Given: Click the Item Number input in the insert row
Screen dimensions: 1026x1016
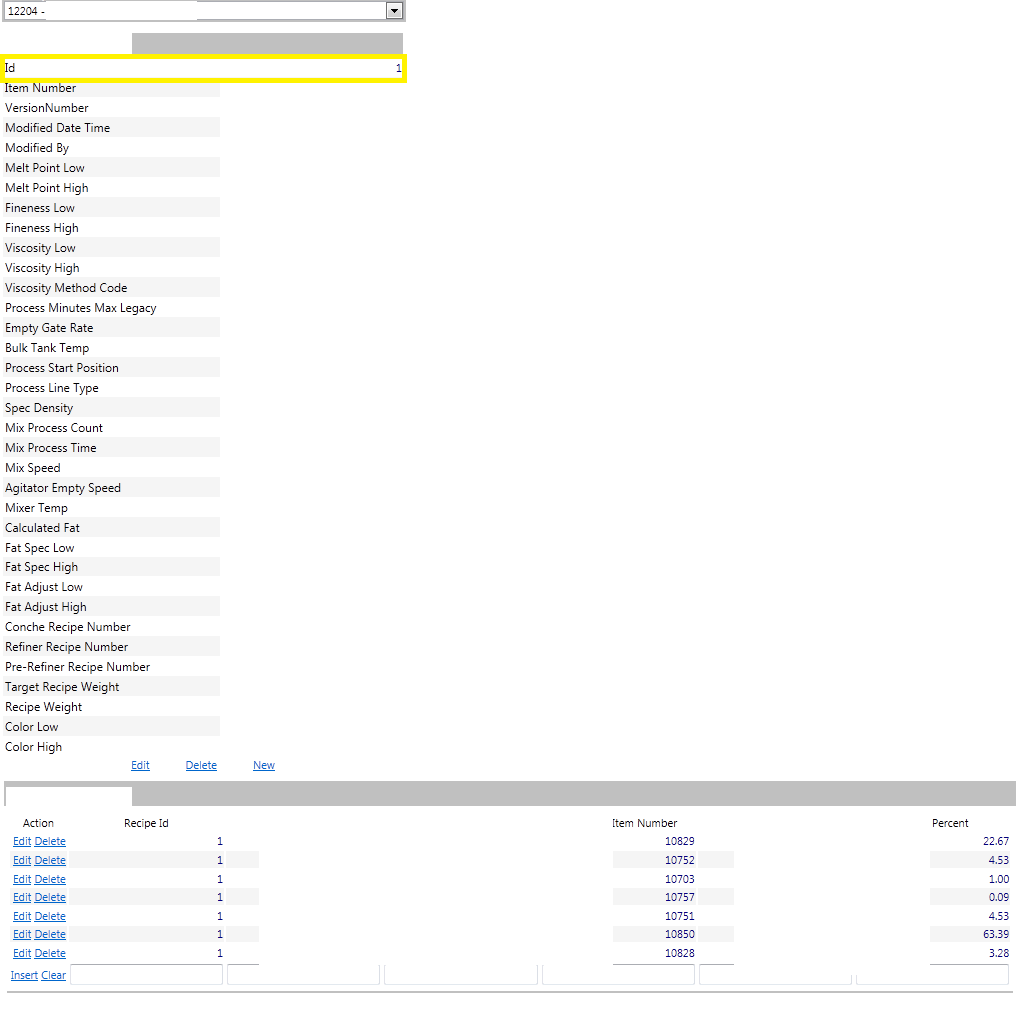Looking at the screenshot, I should 617,974.
